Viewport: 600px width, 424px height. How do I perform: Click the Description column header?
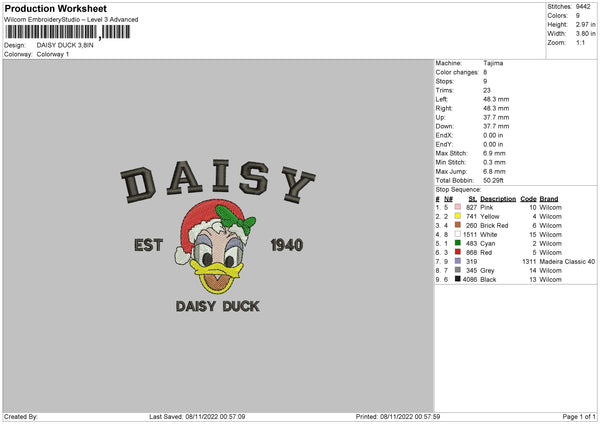click(x=498, y=199)
